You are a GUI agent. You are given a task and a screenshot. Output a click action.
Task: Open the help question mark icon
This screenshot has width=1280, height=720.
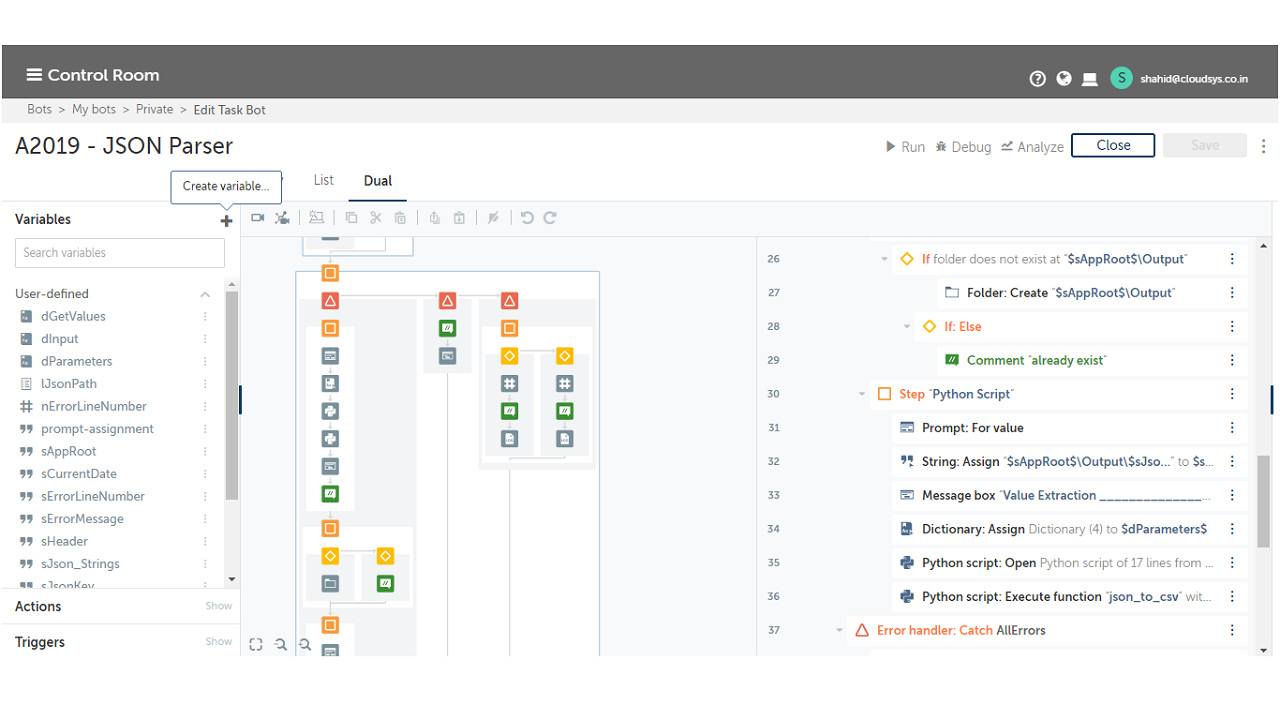1038,79
